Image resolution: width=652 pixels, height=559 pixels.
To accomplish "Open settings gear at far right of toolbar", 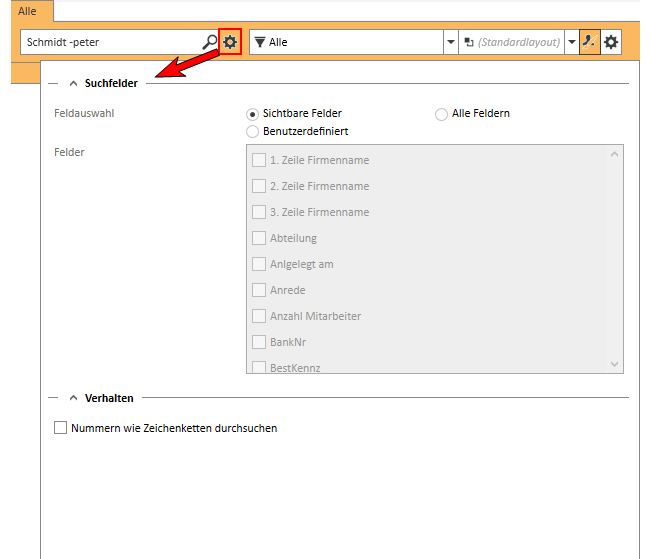I will (x=611, y=42).
